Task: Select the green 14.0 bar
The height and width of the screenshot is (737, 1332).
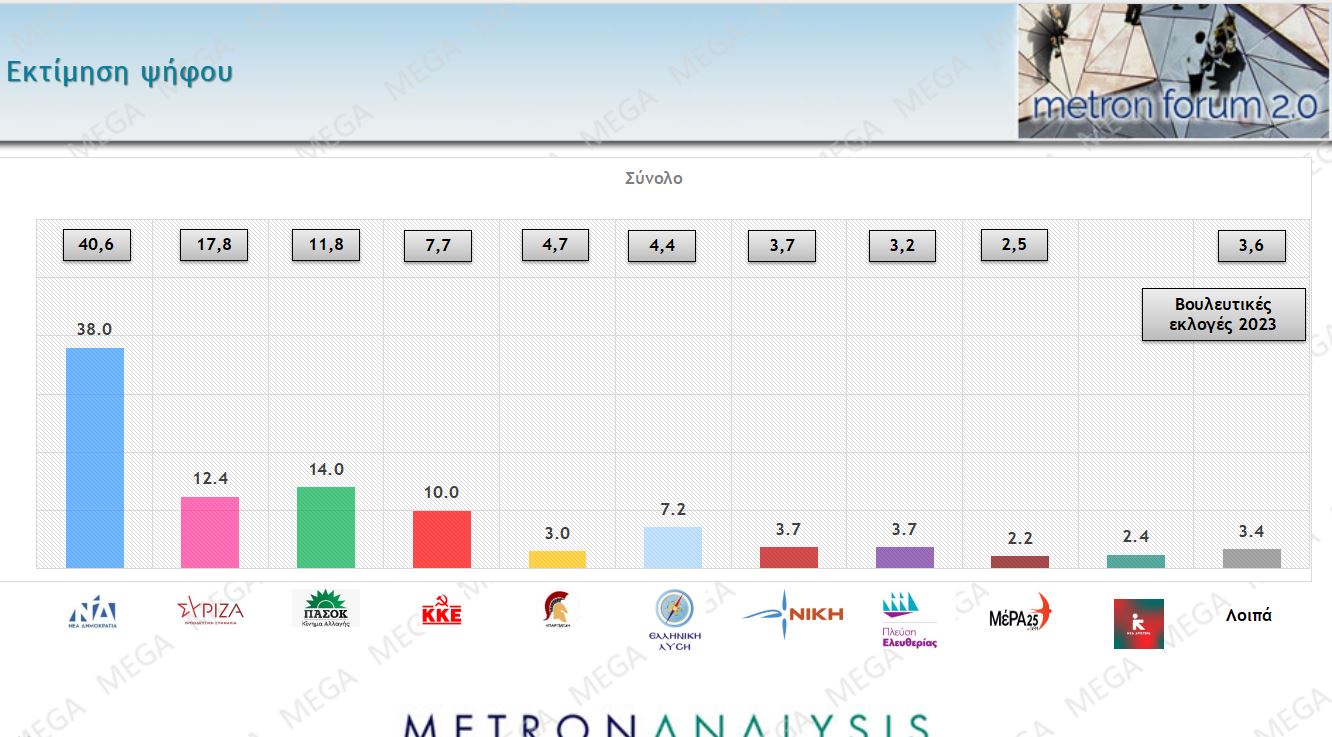Action: tap(326, 527)
